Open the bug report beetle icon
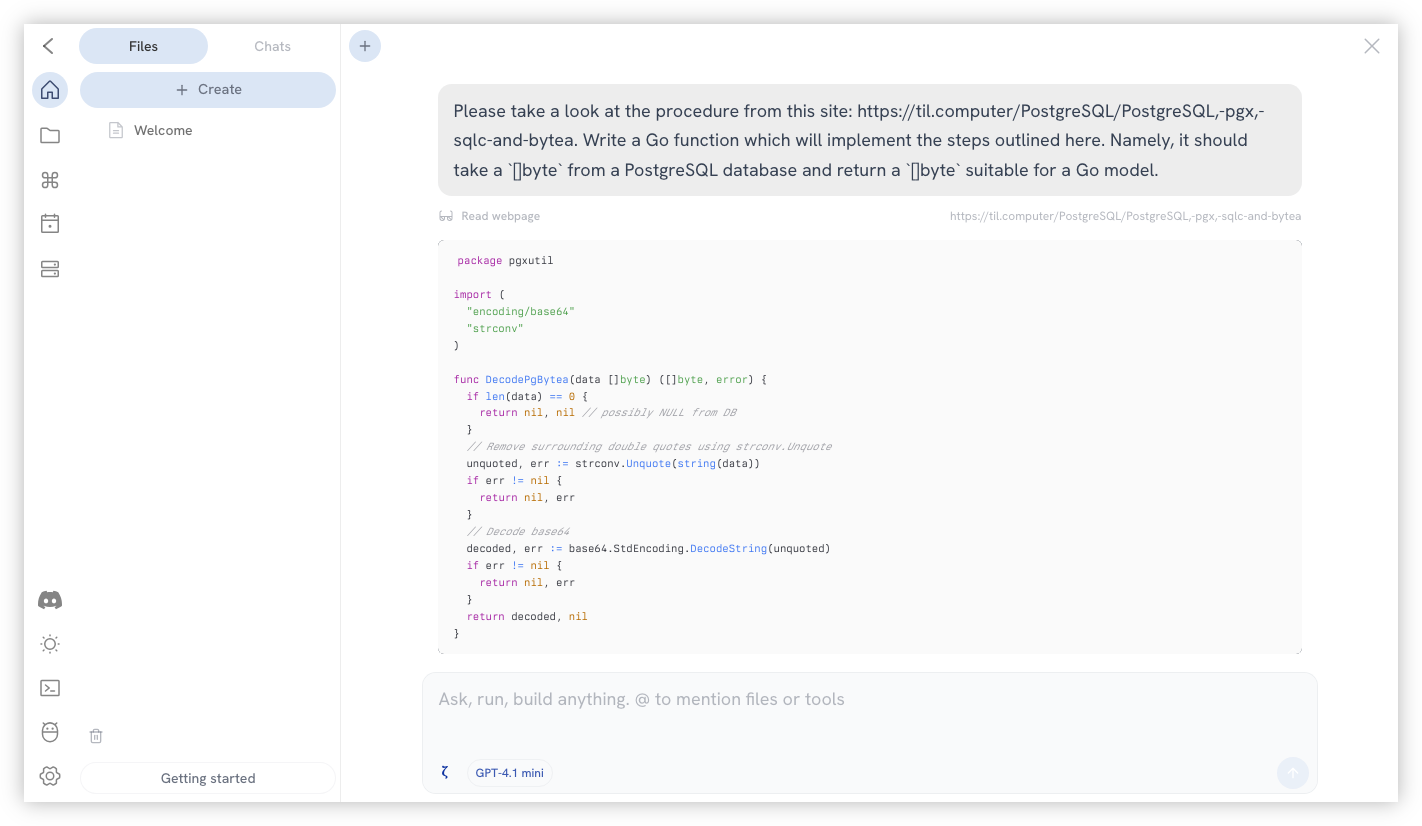 (50, 732)
